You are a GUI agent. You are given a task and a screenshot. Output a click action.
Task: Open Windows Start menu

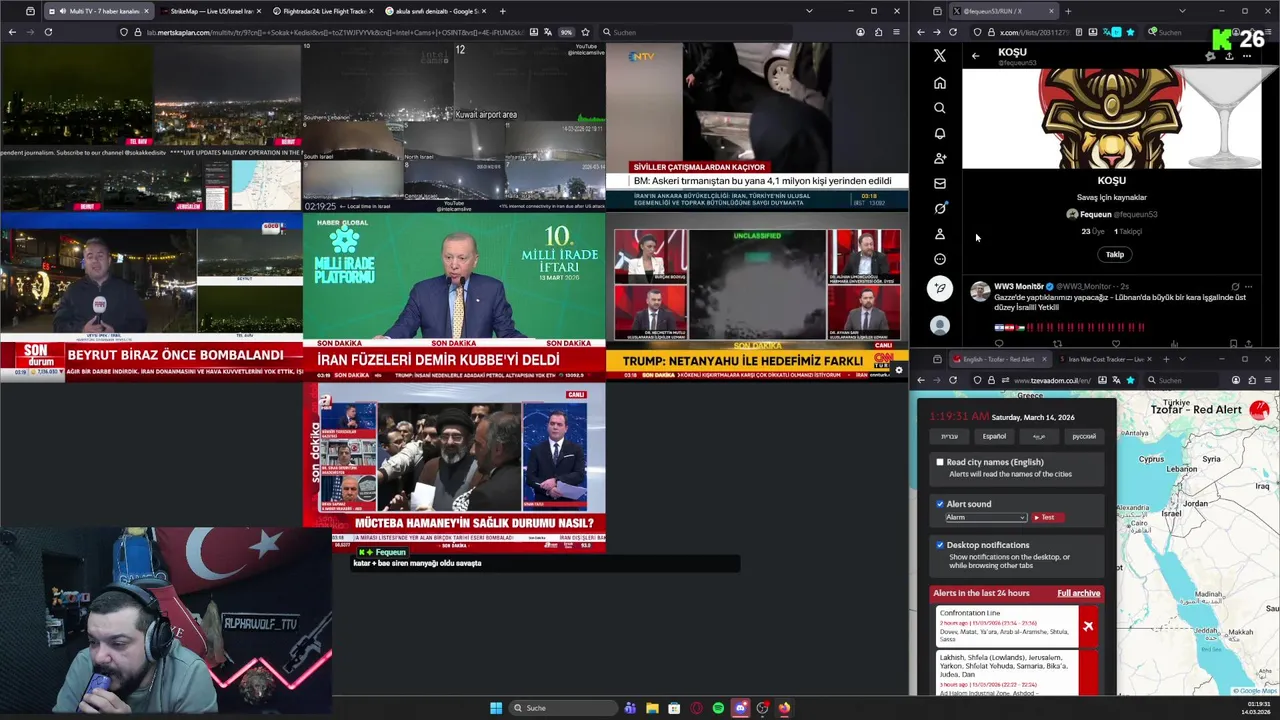click(x=496, y=708)
